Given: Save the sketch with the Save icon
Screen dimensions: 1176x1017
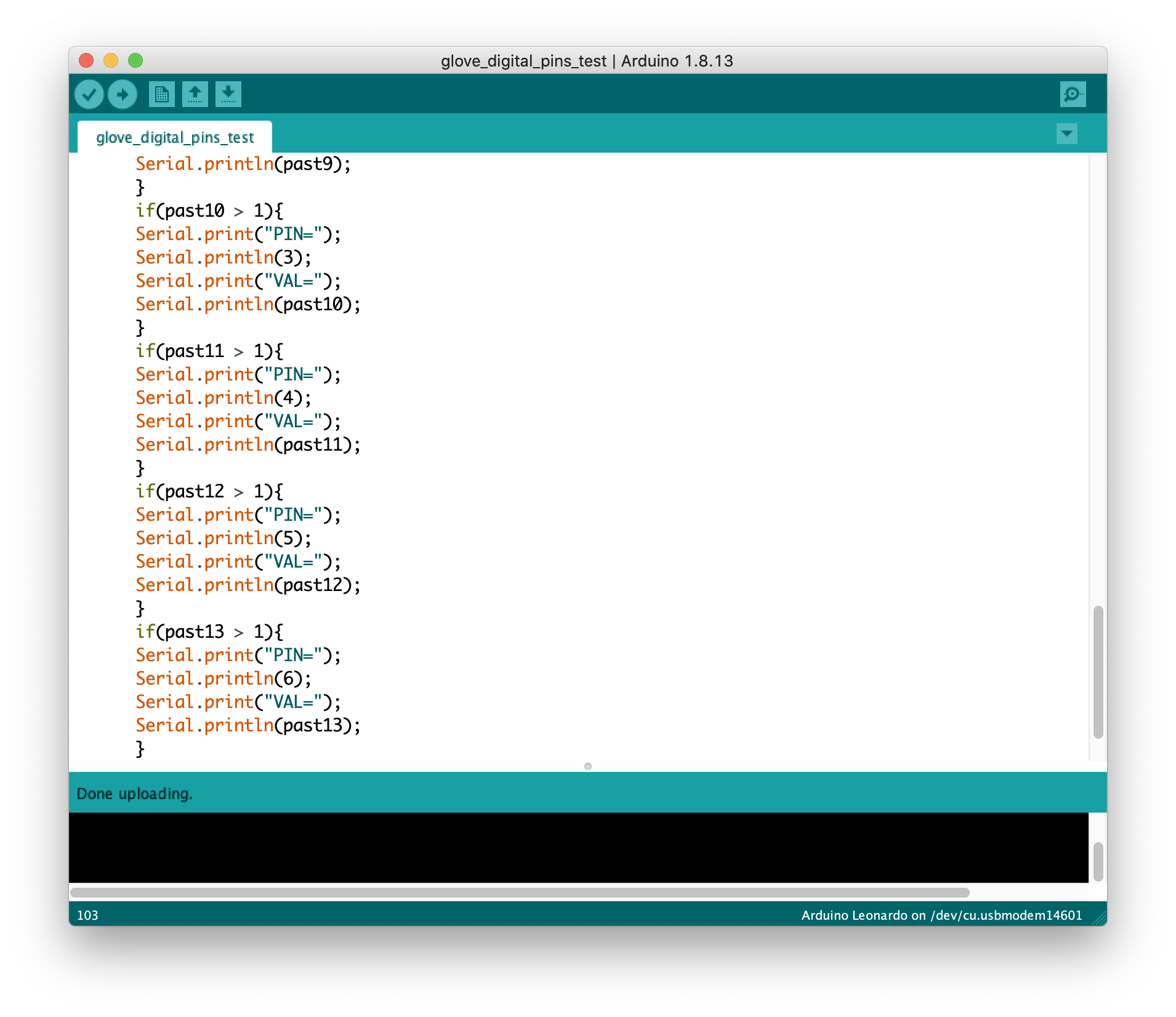Looking at the screenshot, I should 228,94.
